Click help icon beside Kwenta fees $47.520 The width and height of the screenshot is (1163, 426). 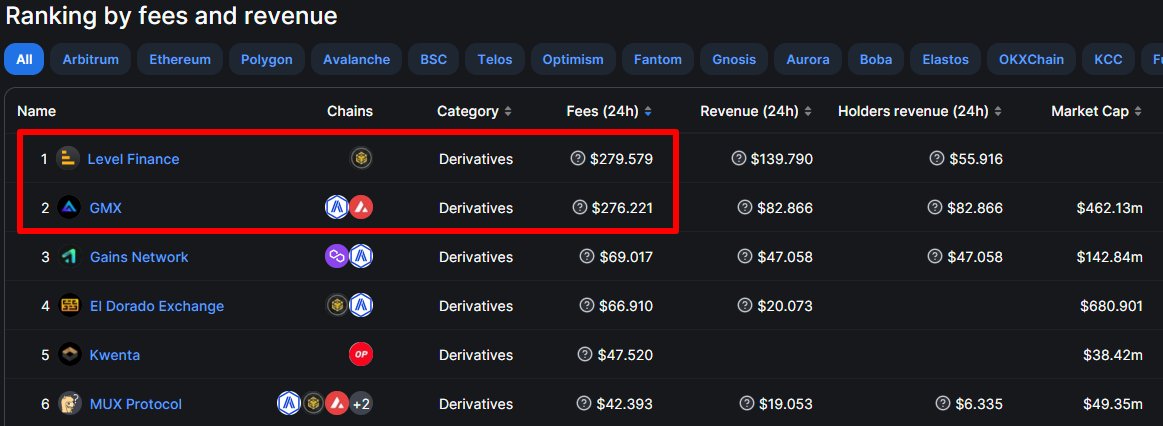point(584,354)
